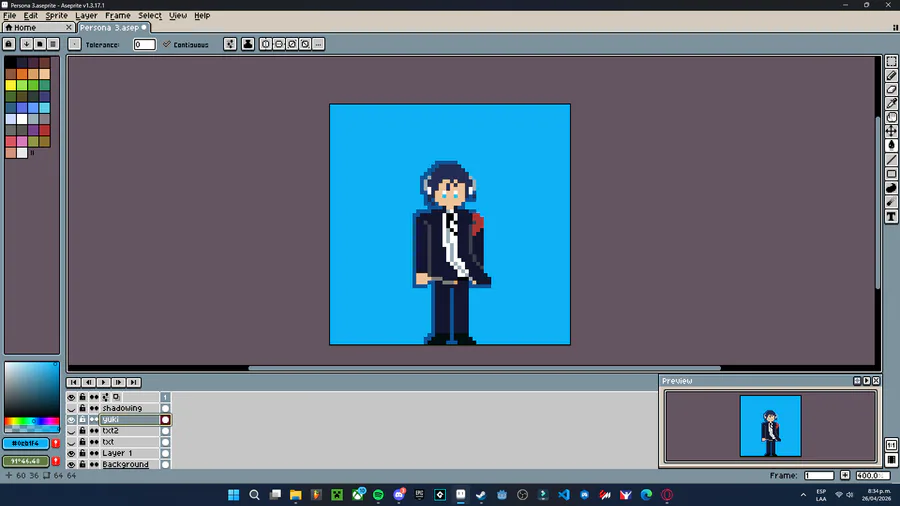Show the txt2 layer

71,431
